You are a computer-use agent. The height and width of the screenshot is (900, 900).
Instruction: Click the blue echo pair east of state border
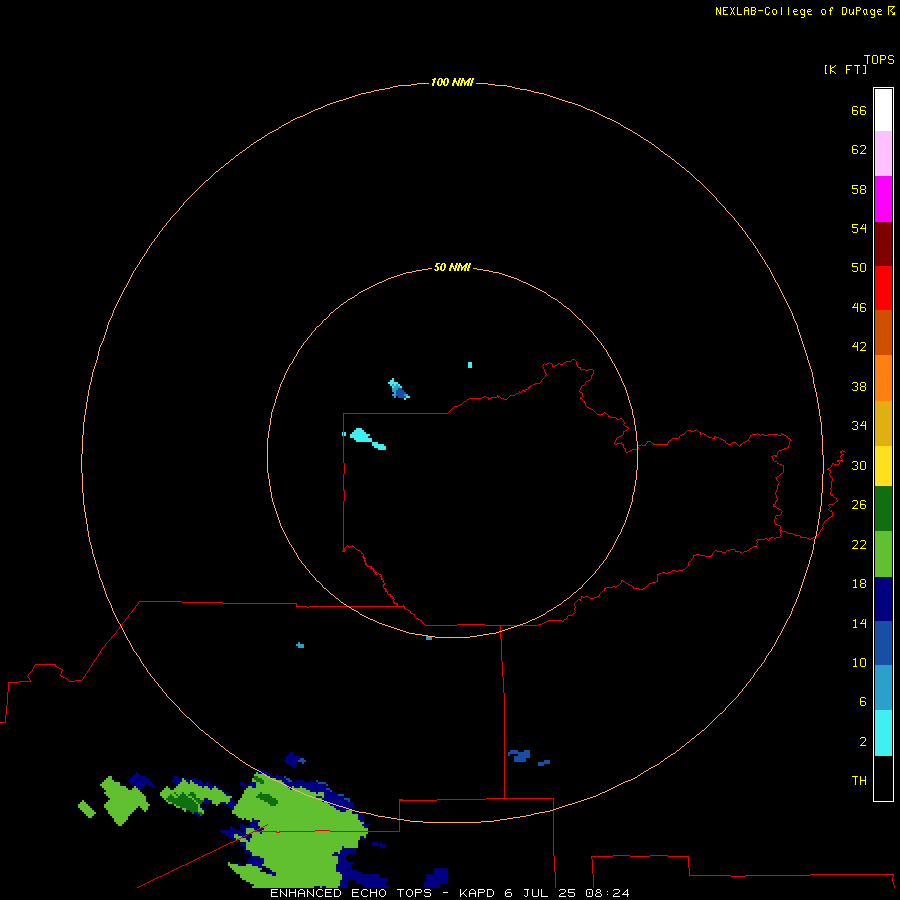click(x=529, y=757)
